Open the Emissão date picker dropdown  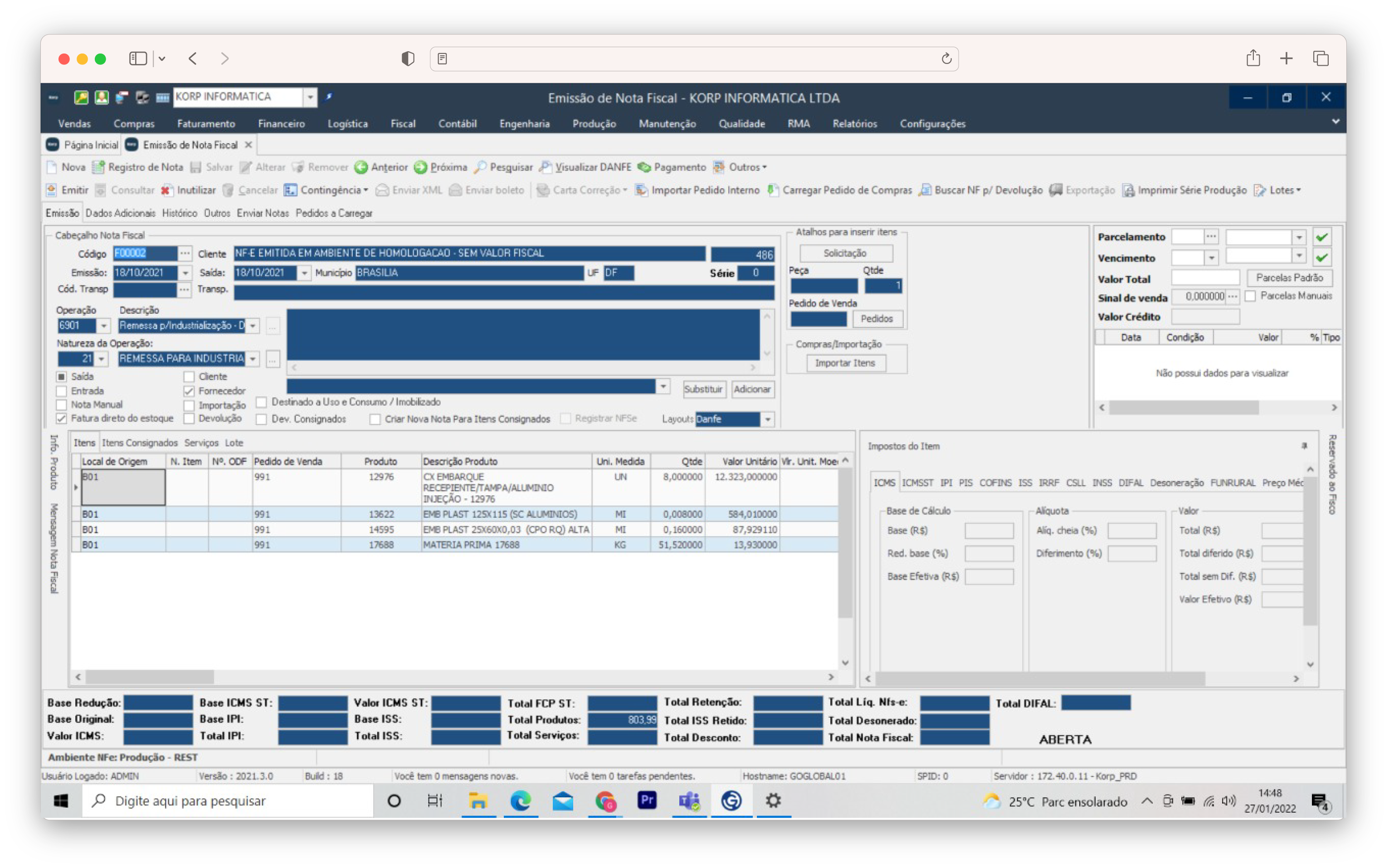pos(185,273)
